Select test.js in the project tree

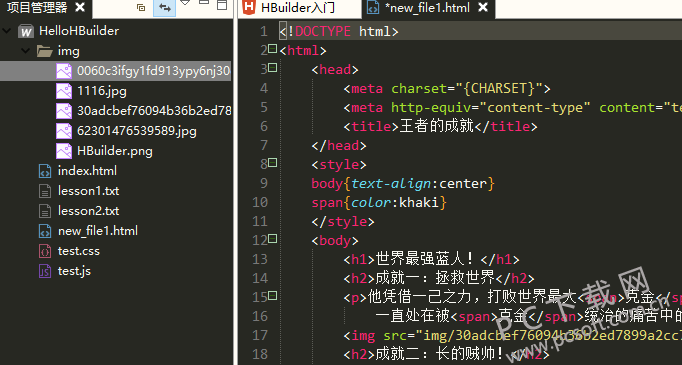tap(74, 271)
